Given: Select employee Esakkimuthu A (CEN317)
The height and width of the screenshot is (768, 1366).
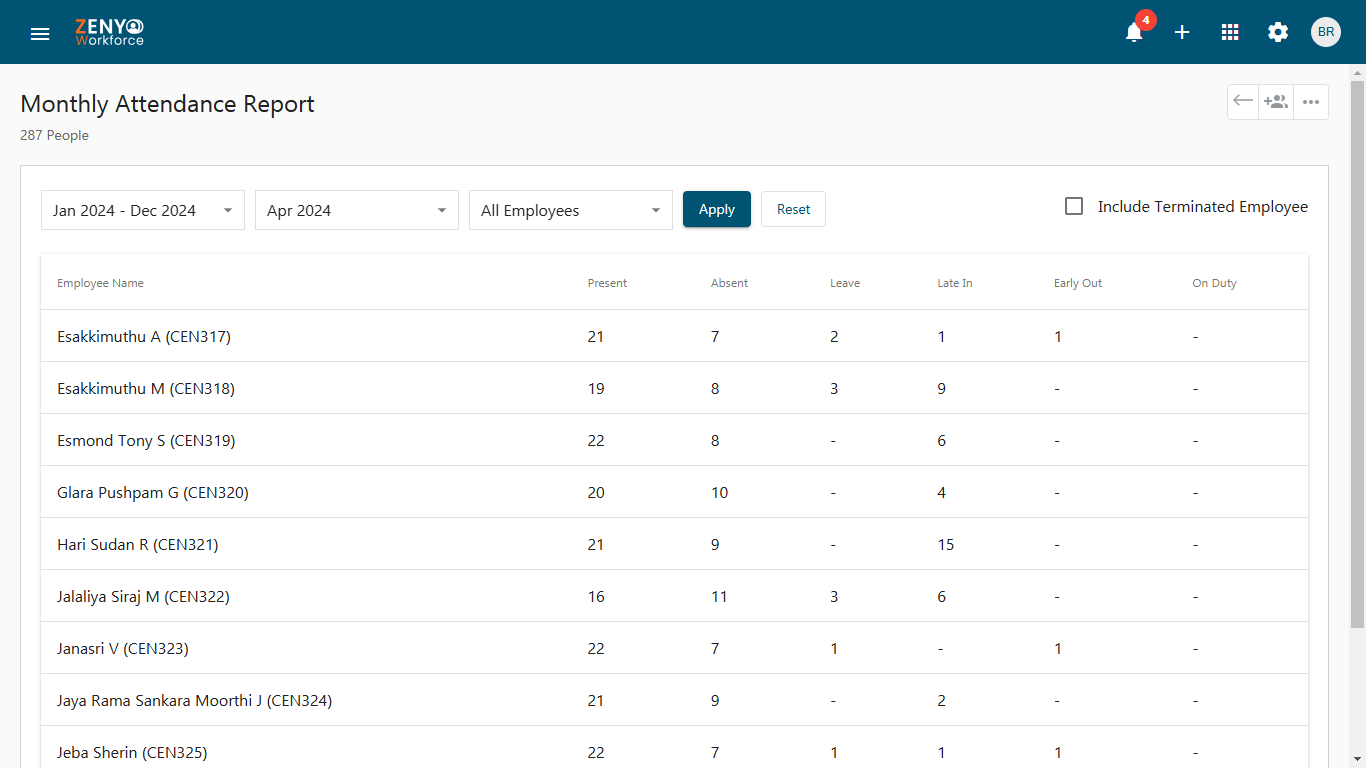Looking at the screenshot, I should click(x=144, y=337).
